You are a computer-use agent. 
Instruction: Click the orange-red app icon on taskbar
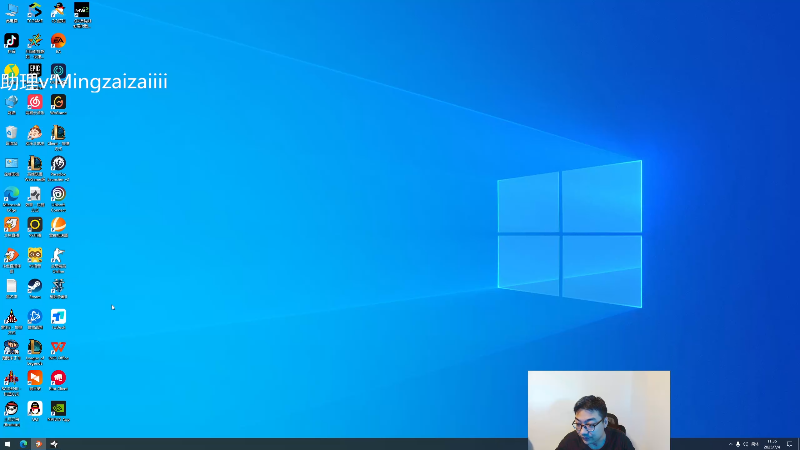[x=38, y=444]
